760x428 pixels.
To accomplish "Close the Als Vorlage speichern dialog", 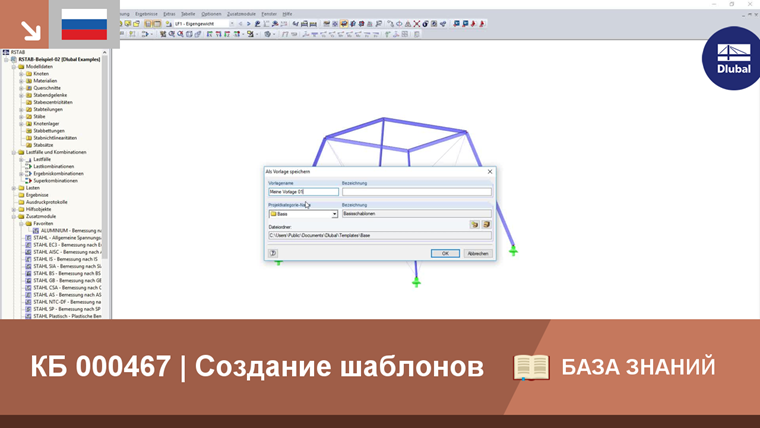I will pyautogui.click(x=490, y=172).
